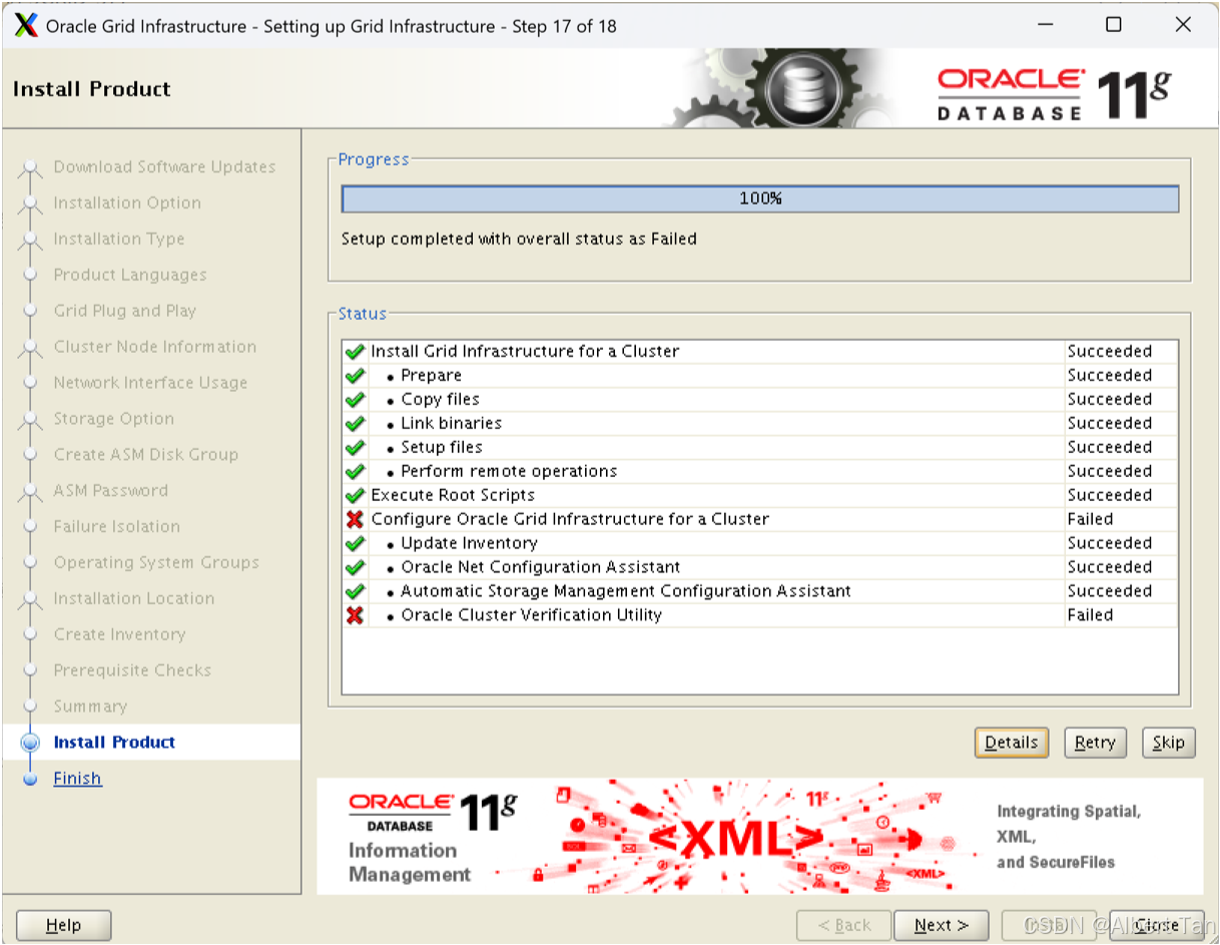Click the red X beside Configure Oracle Grid Infrastructure
The width and height of the screenshot is (1220, 945).
(x=354, y=519)
